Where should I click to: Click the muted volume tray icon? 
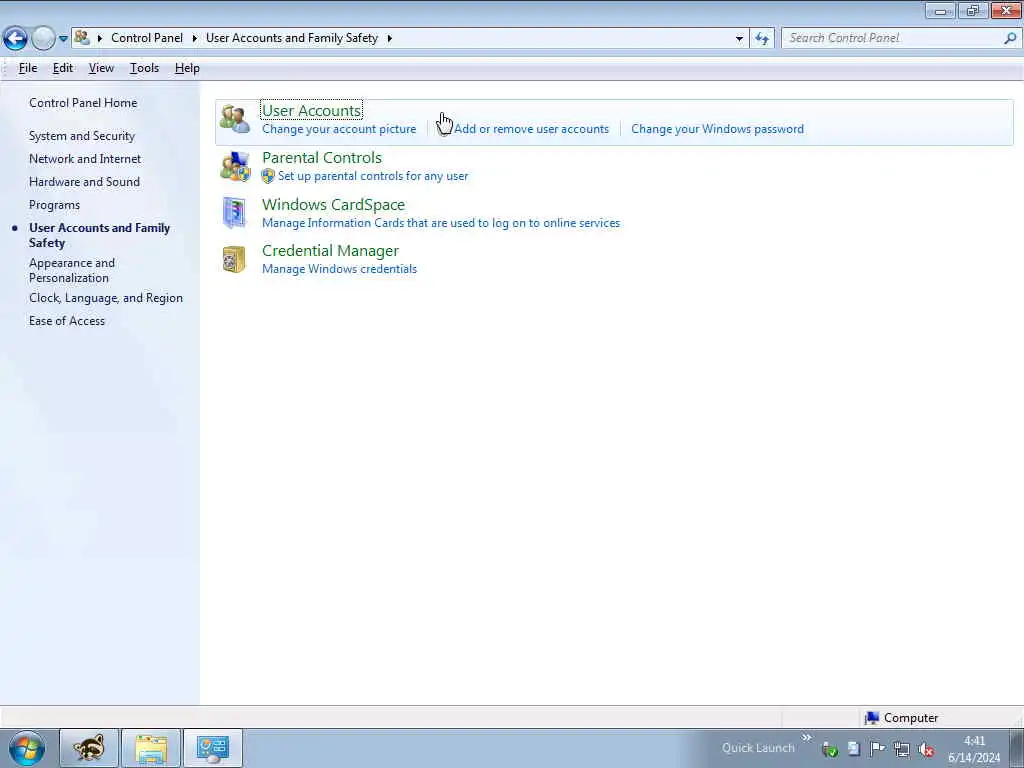[x=925, y=749]
